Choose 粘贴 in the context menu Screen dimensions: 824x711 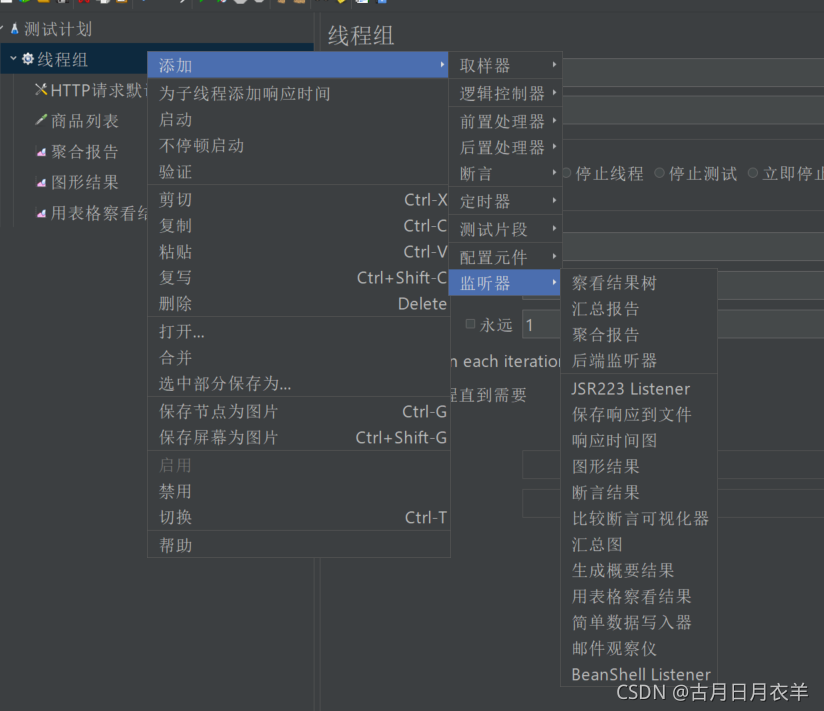298,252
